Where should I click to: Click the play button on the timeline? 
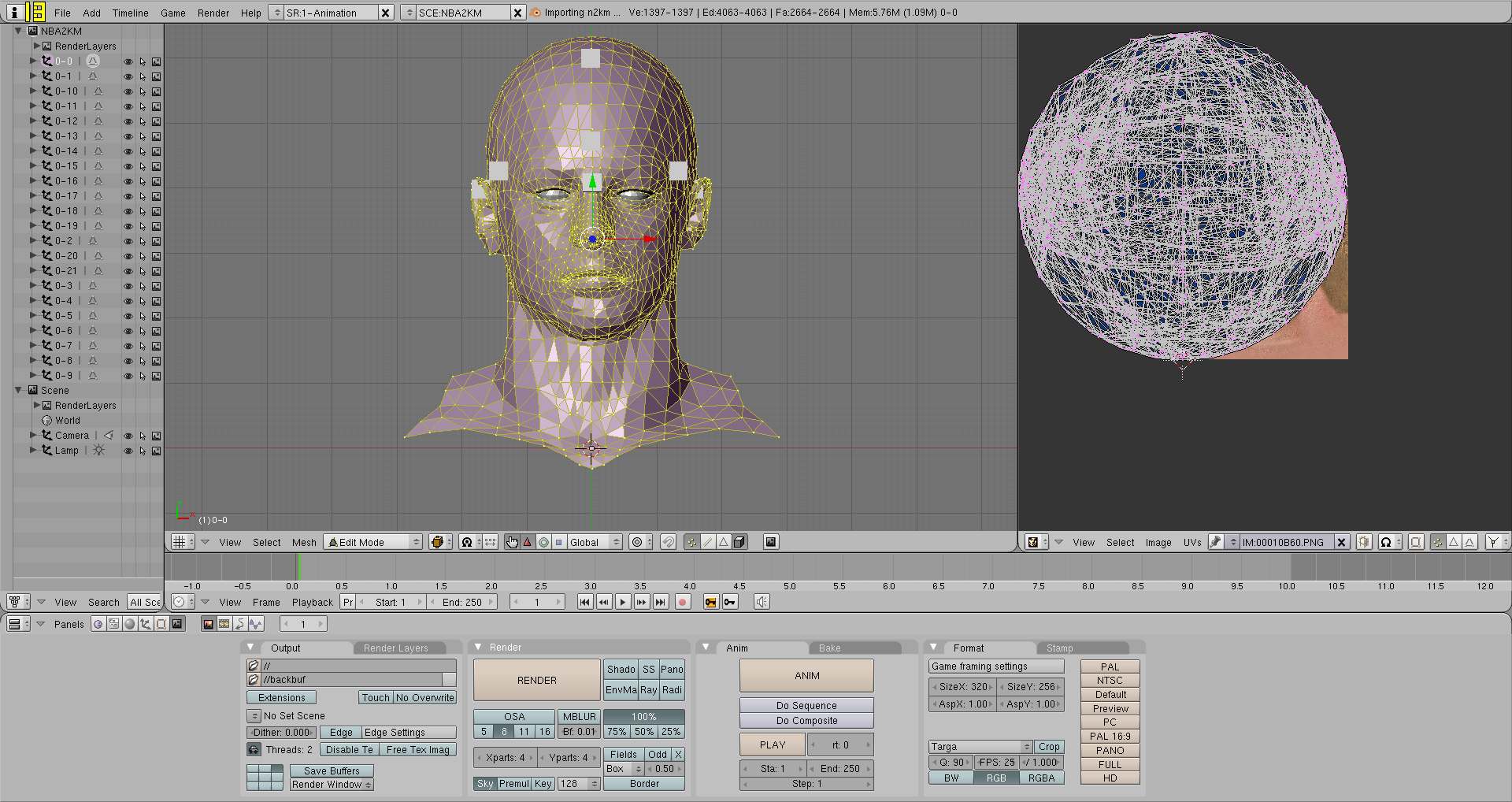coord(623,602)
